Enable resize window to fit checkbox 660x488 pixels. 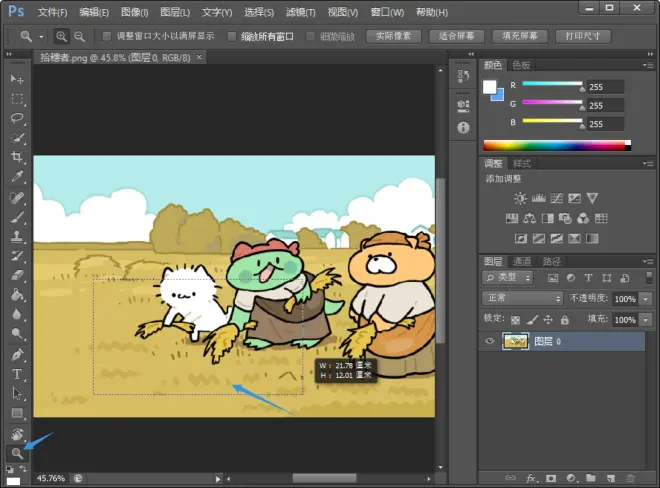pyautogui.click(x=107, y=37)
